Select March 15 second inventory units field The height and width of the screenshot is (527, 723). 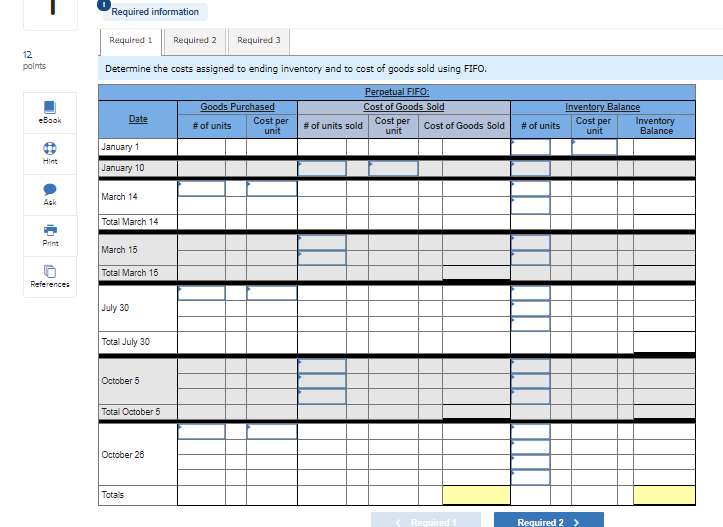(x=530, y=258)
